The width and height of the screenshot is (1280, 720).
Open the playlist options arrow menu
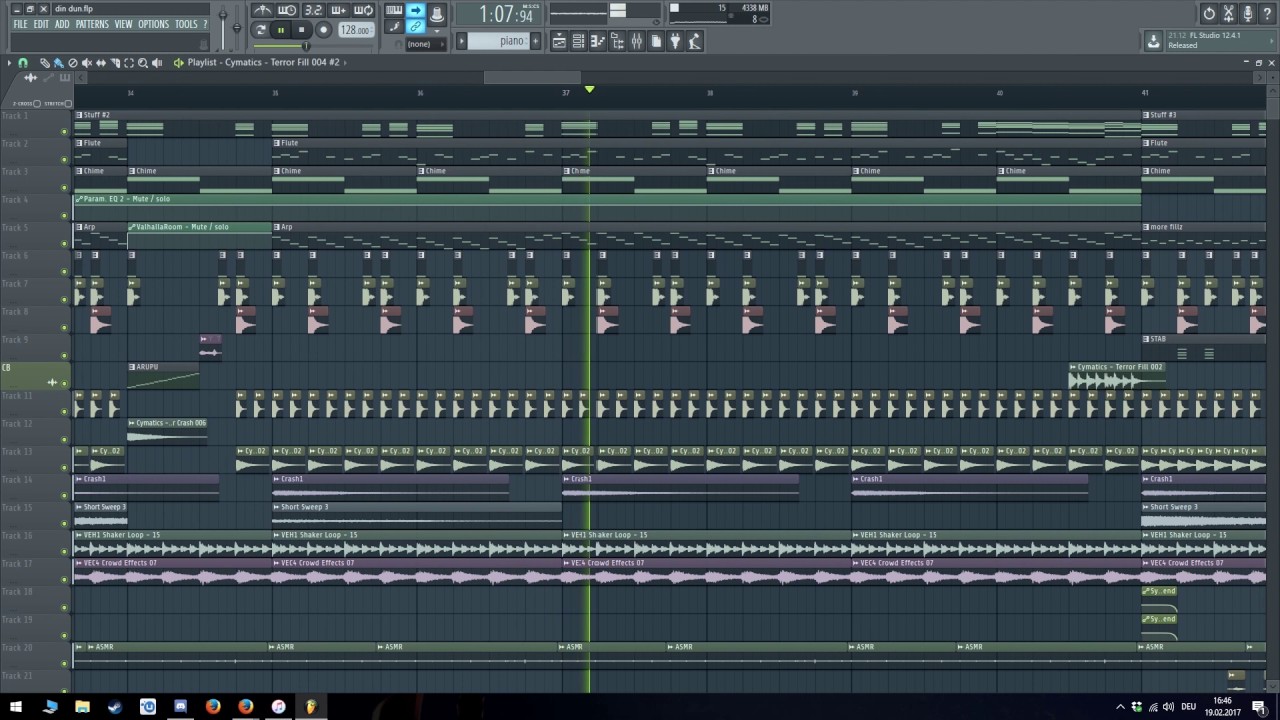pos(10,63)
